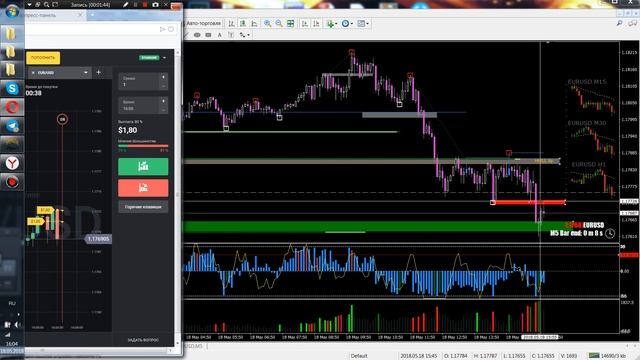Screen dimensions: 640x360
Task: Tile chart windows with the grid icon
Action: (290, 24)
